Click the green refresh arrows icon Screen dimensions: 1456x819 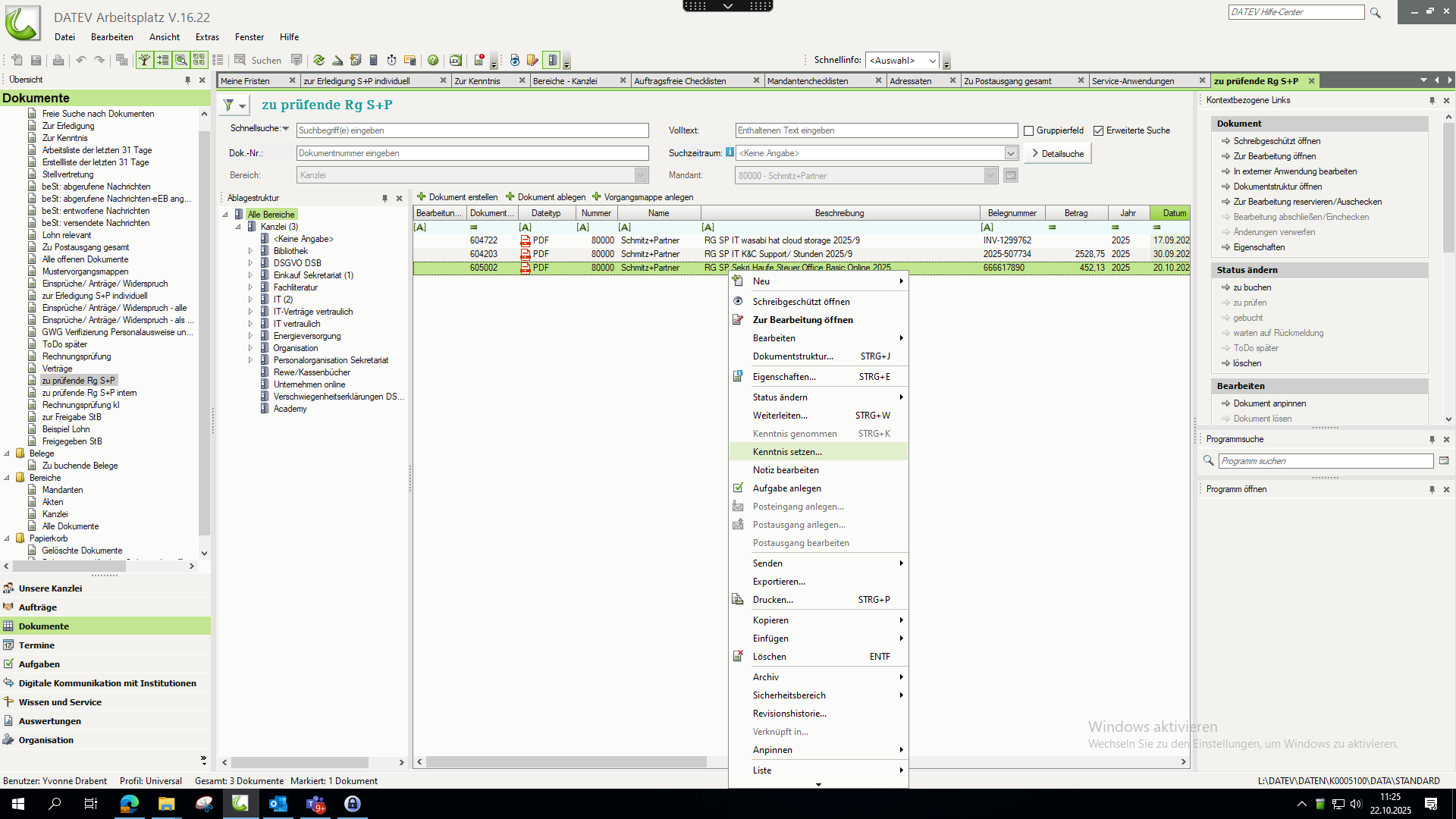[x=318, y=60]
